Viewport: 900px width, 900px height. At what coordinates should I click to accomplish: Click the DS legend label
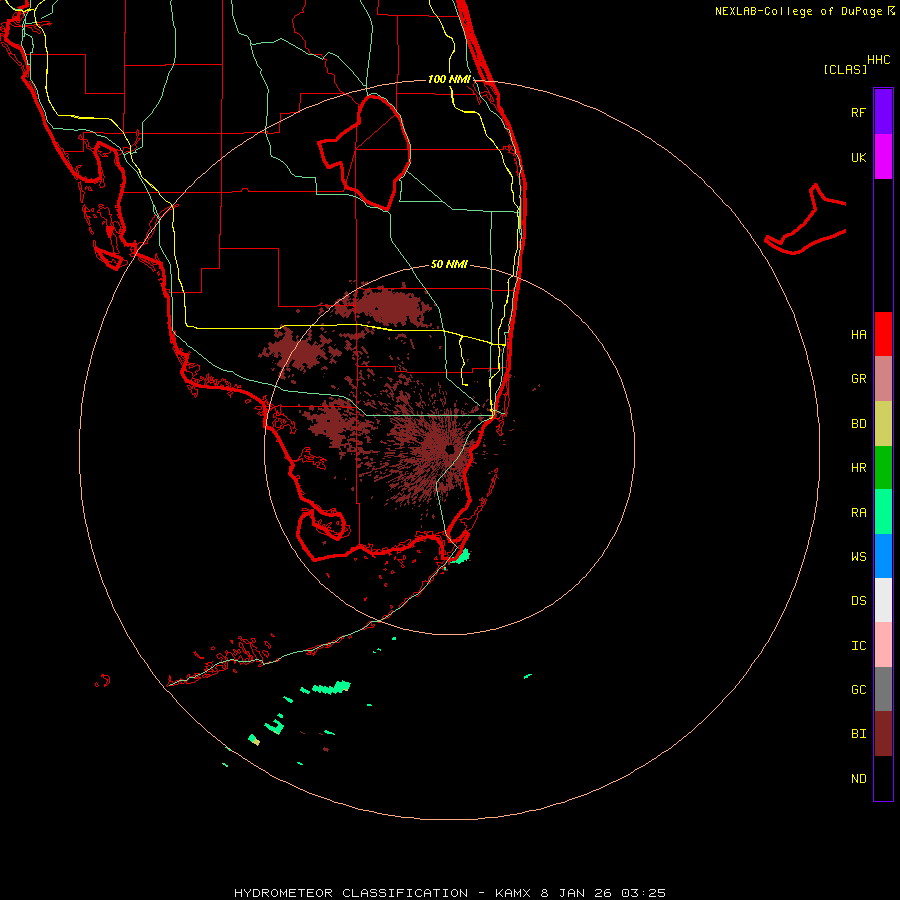click(x=858, y=600)
